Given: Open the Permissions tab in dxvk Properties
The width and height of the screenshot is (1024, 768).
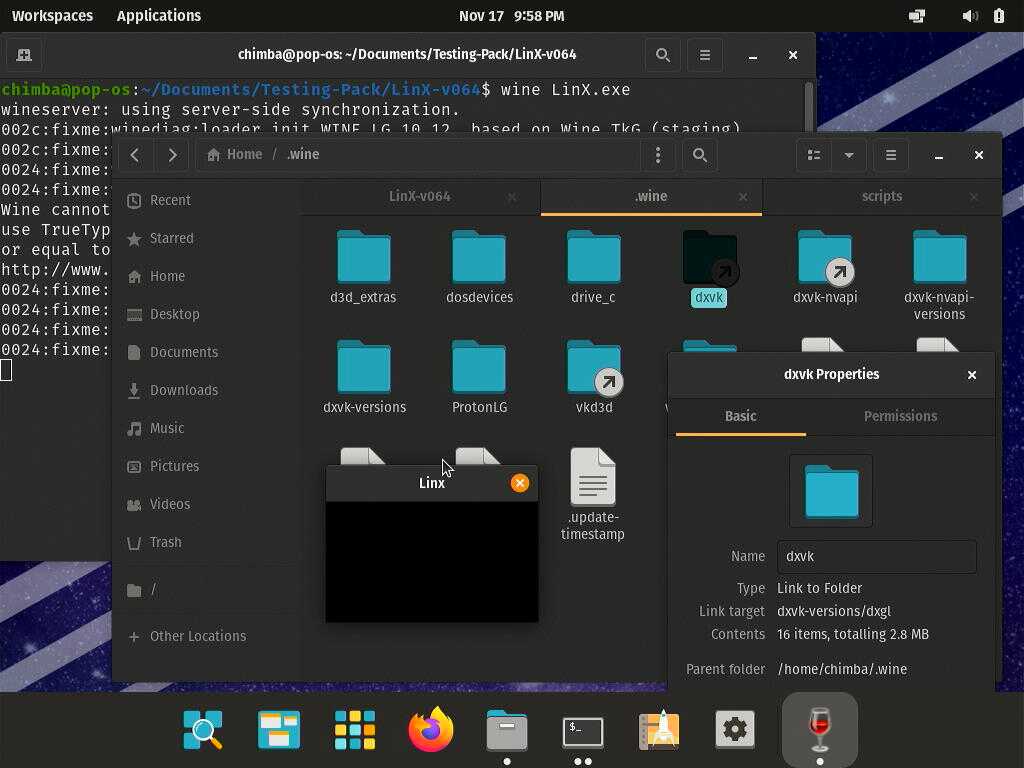Looking at the screenshot, I should 900,416.
